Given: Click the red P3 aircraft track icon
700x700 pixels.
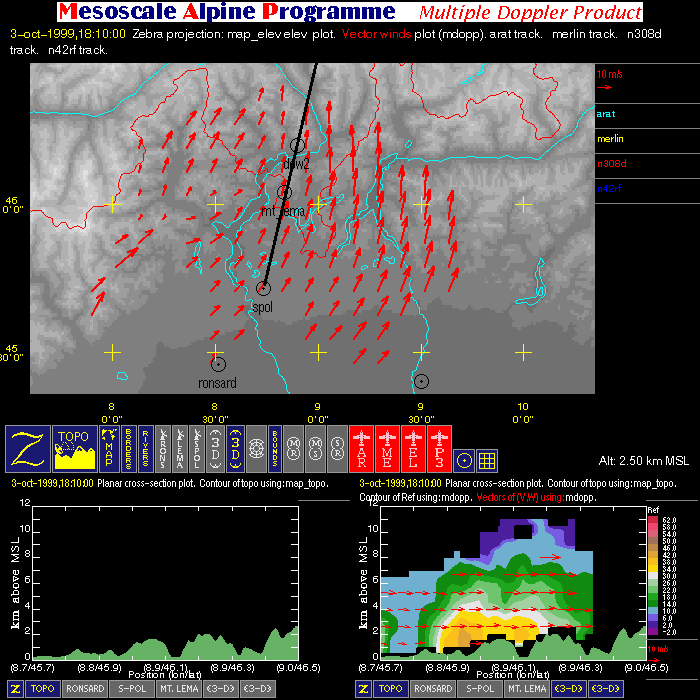Looking at the screenshot, I should pos(438,448).
